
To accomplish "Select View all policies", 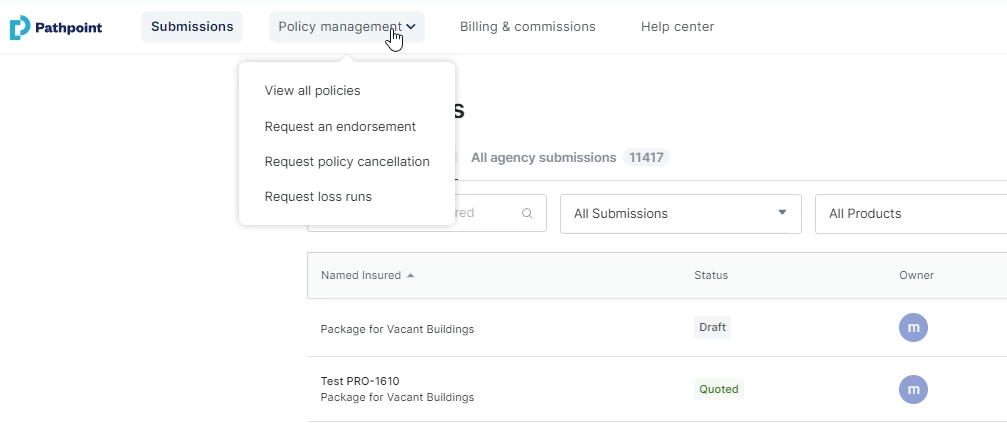I will click(312, 90).
